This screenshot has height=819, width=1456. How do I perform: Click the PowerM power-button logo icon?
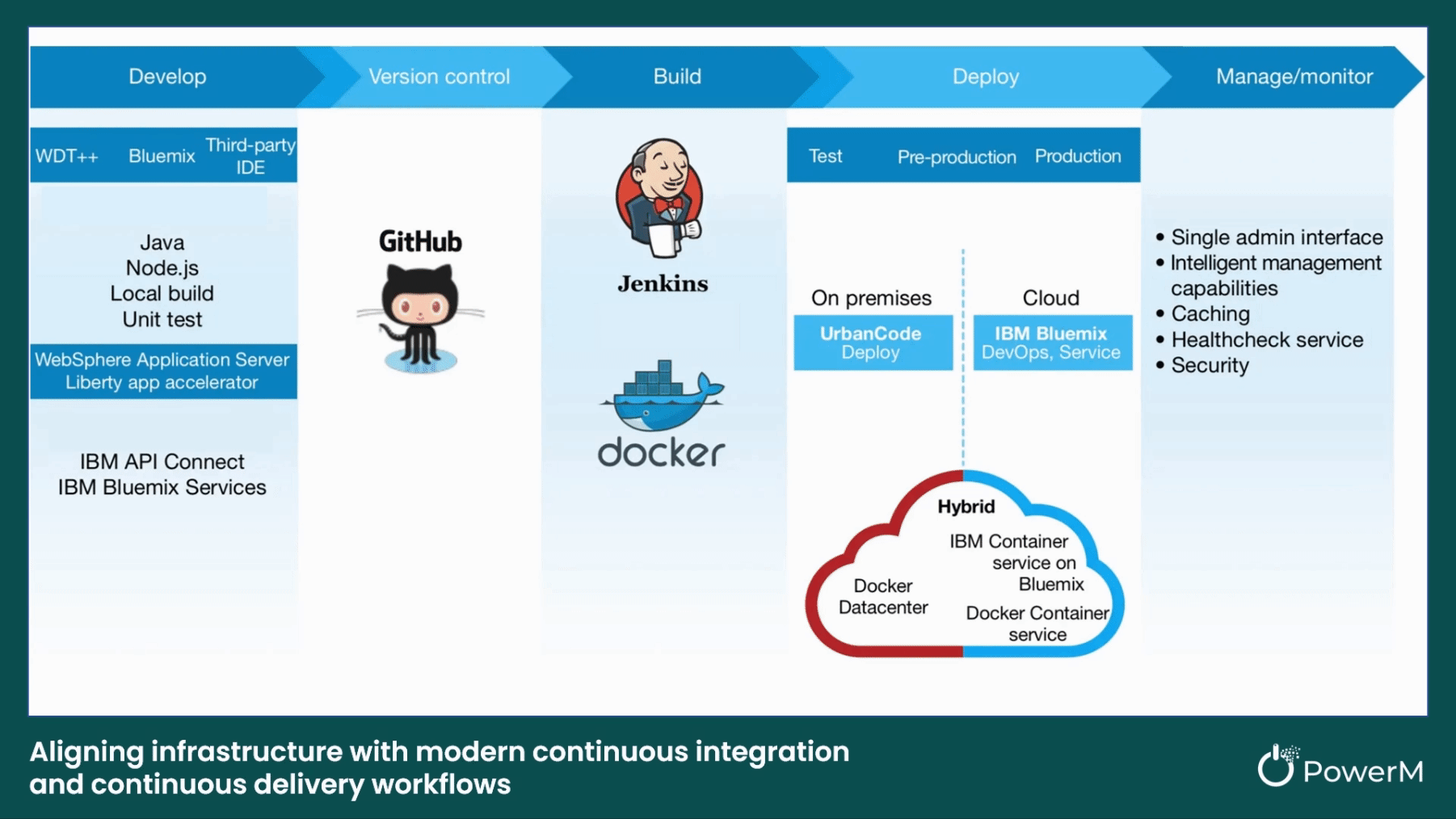coord(1277,766)
